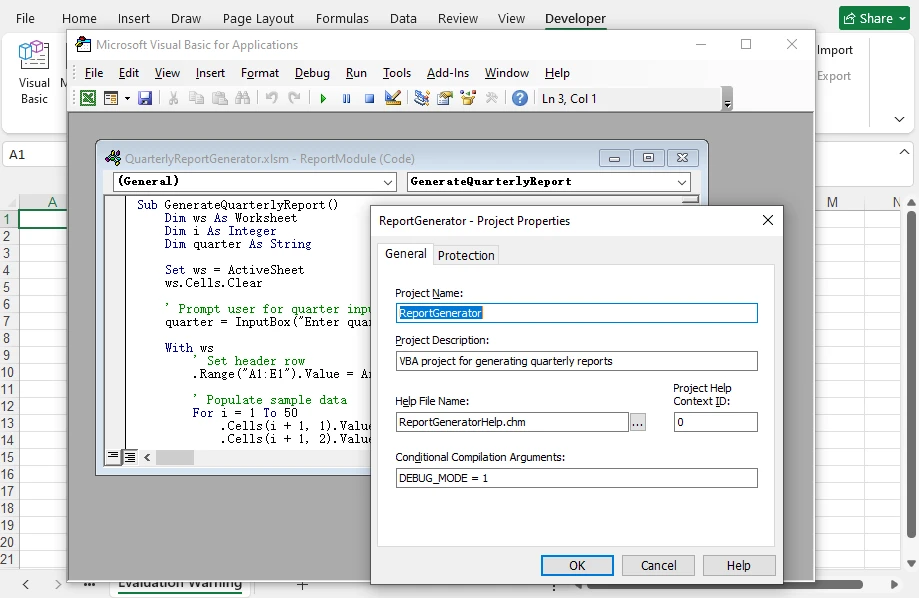The width and height of the screenshot is (919, 598).
Task: Run the GenerateQuarterlyReport macro with Run button
Action: click(x=323, y=97)
